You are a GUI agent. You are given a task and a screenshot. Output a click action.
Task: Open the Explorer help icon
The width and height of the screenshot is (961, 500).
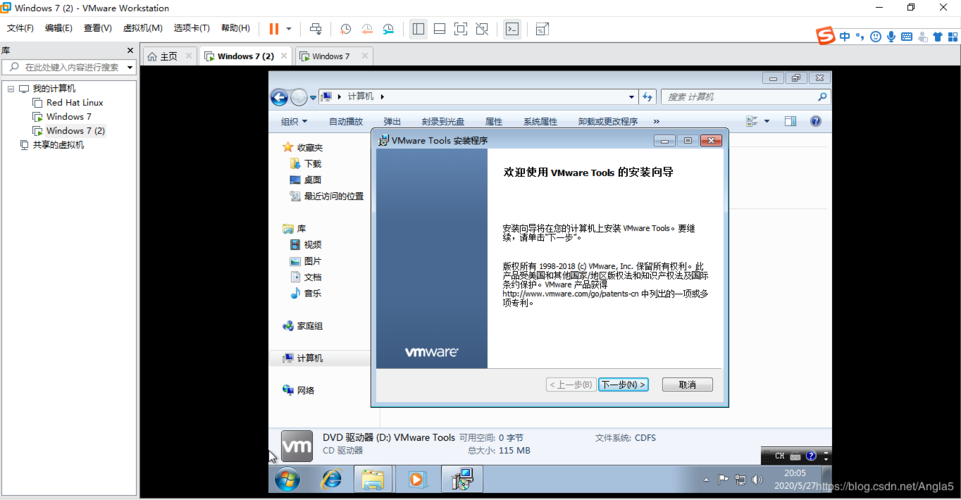(x=816, y=121)
